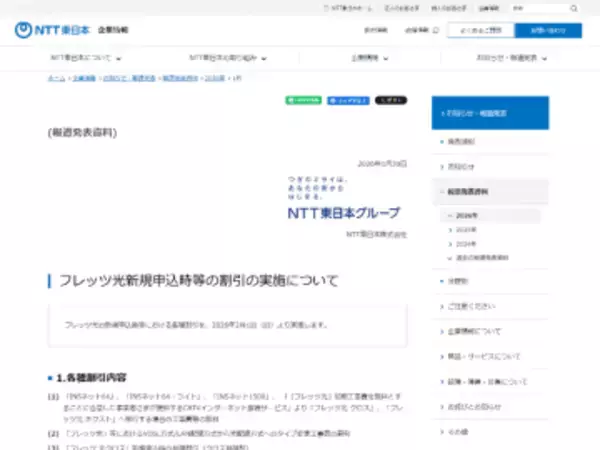Click the 1.各種割引内容 section heading
The width and height of the screenshot is (600, 450).
(x=91, y=378)
